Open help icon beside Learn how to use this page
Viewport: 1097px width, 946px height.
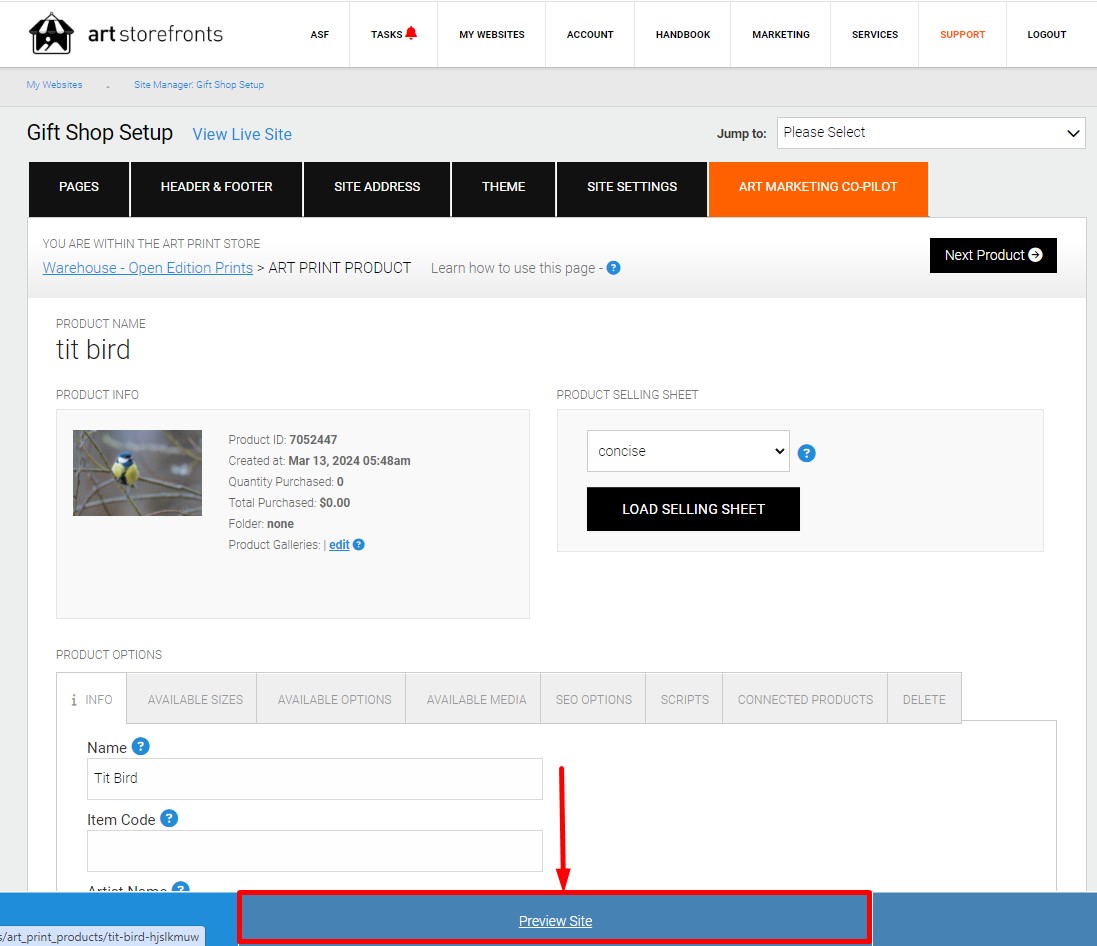coord(613,268)
